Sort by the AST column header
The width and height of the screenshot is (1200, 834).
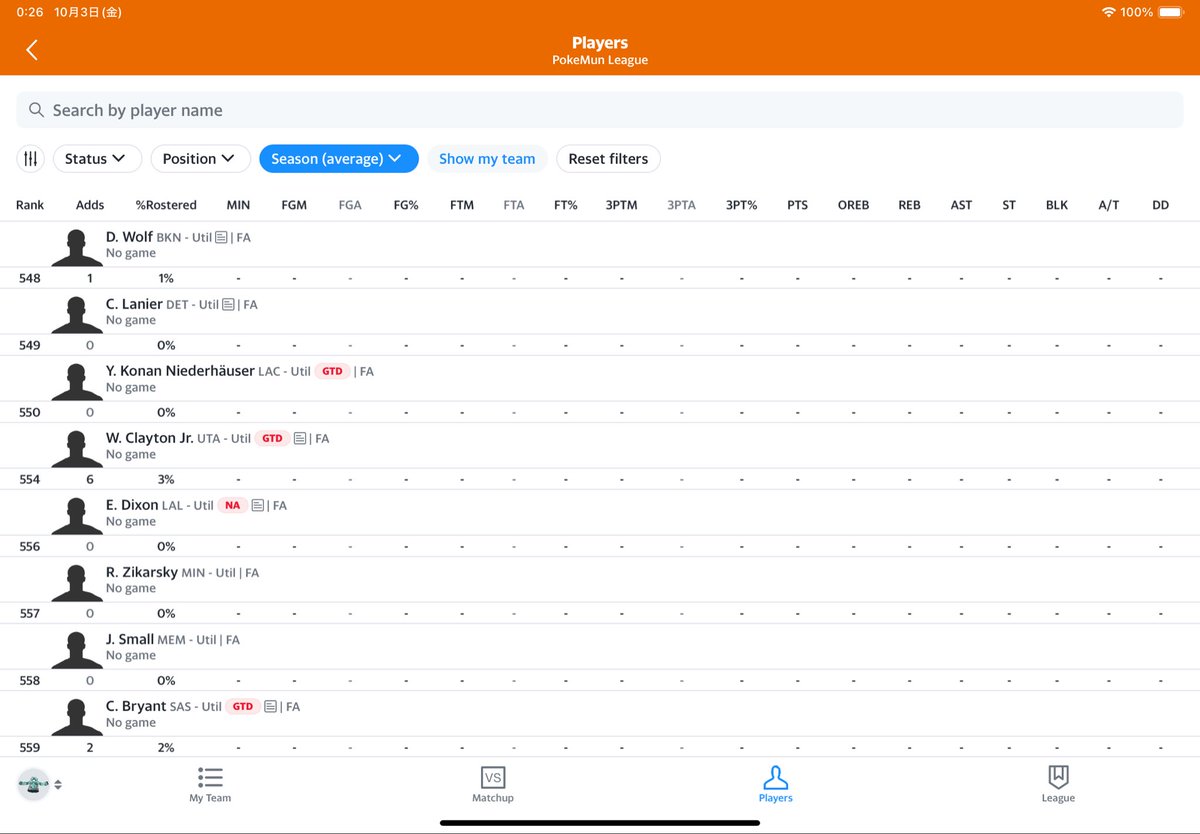(961, 205)
